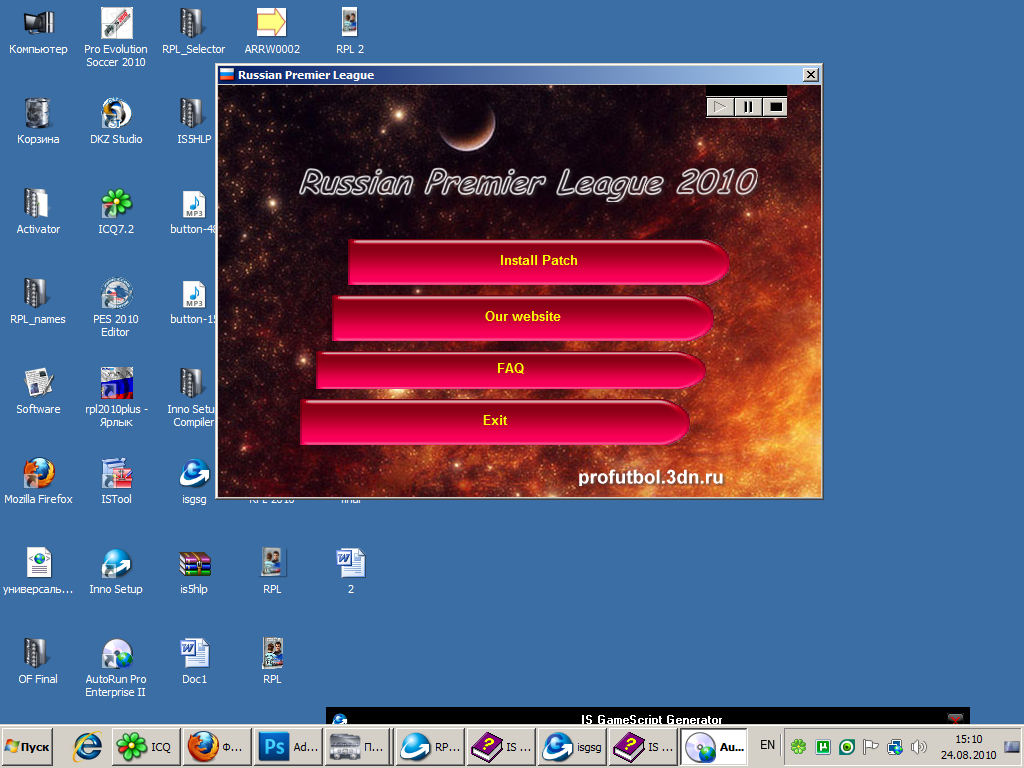Image resolution: width=1024 pixels, height=768 pixels.
Task: Select the Mozilla Firefox desktop icon
Action: 38,482
